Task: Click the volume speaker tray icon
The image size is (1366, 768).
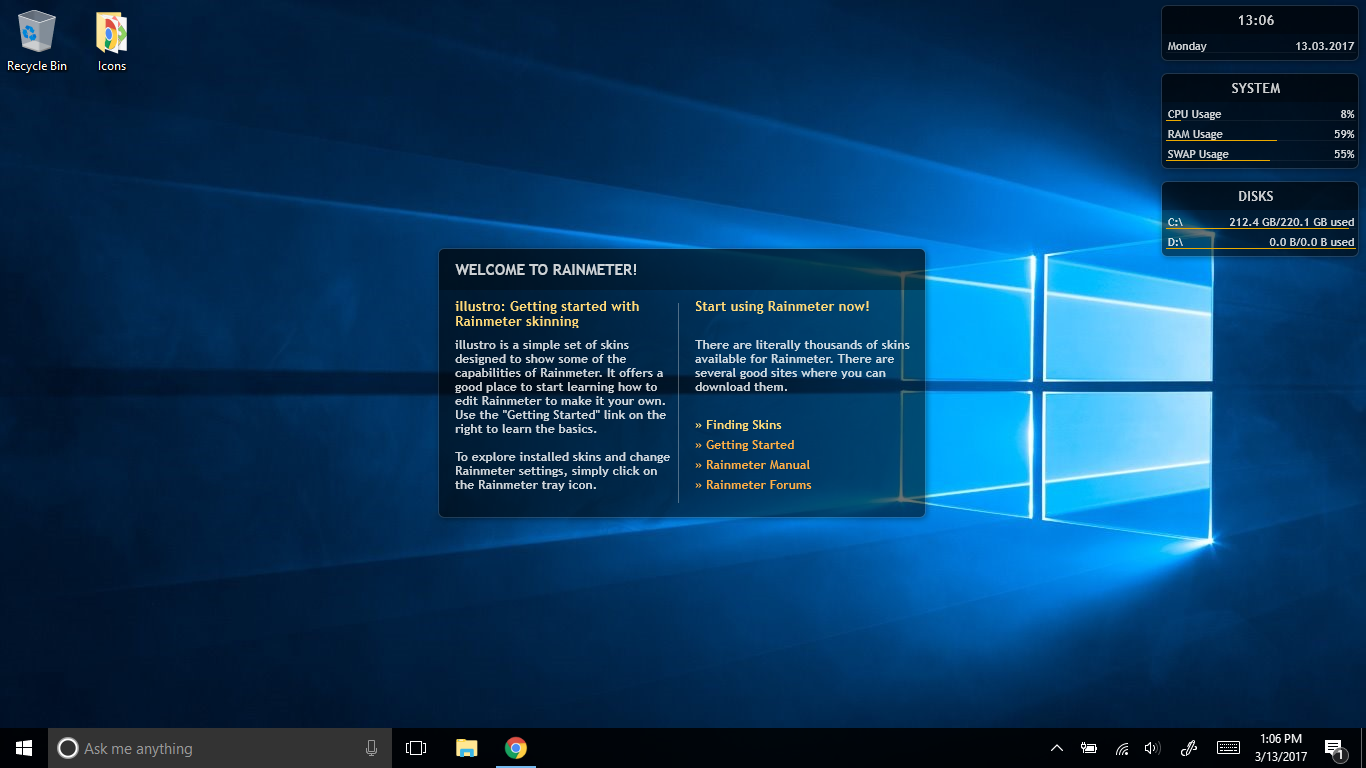Action: (x=1152, y=748)
